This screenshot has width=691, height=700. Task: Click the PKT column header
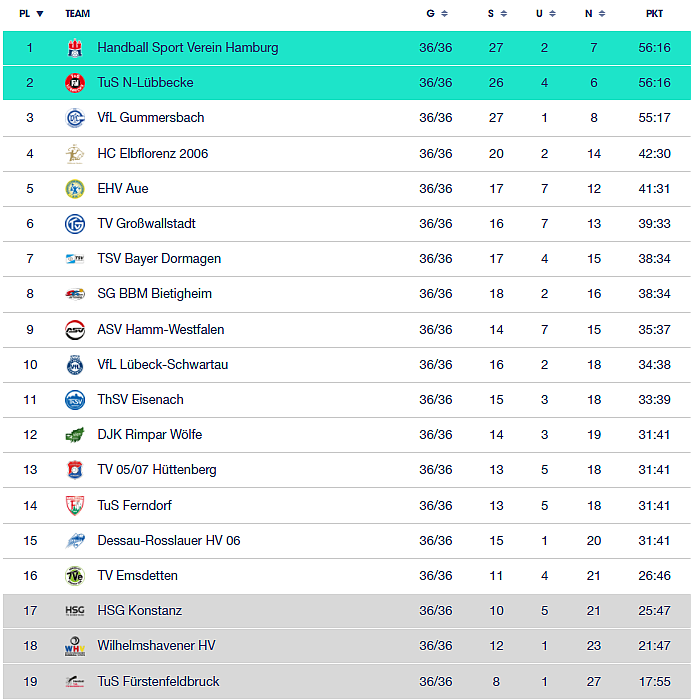(655, 14)
